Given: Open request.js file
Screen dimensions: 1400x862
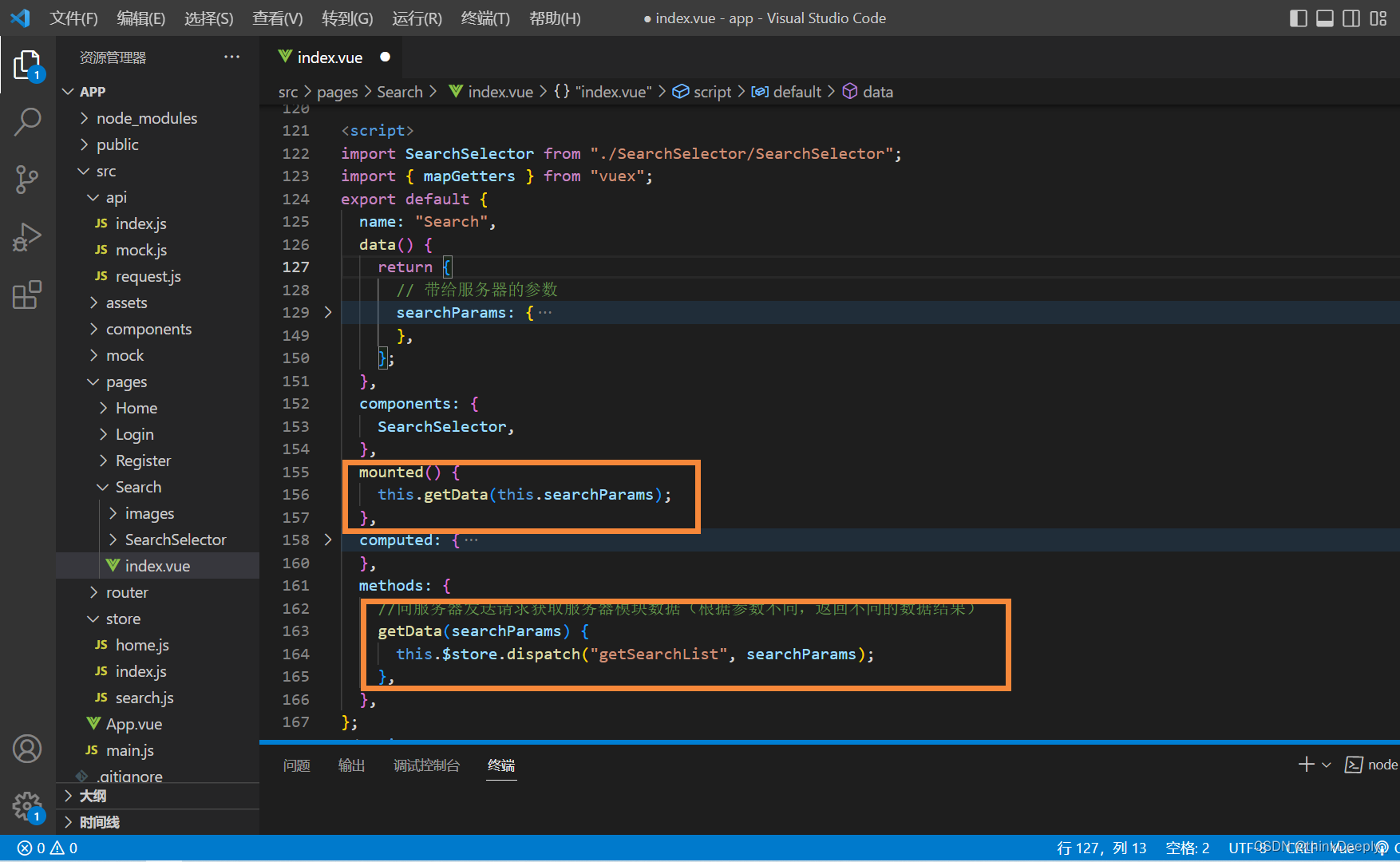Looking at the screenshot, I should tap(158, 276).
